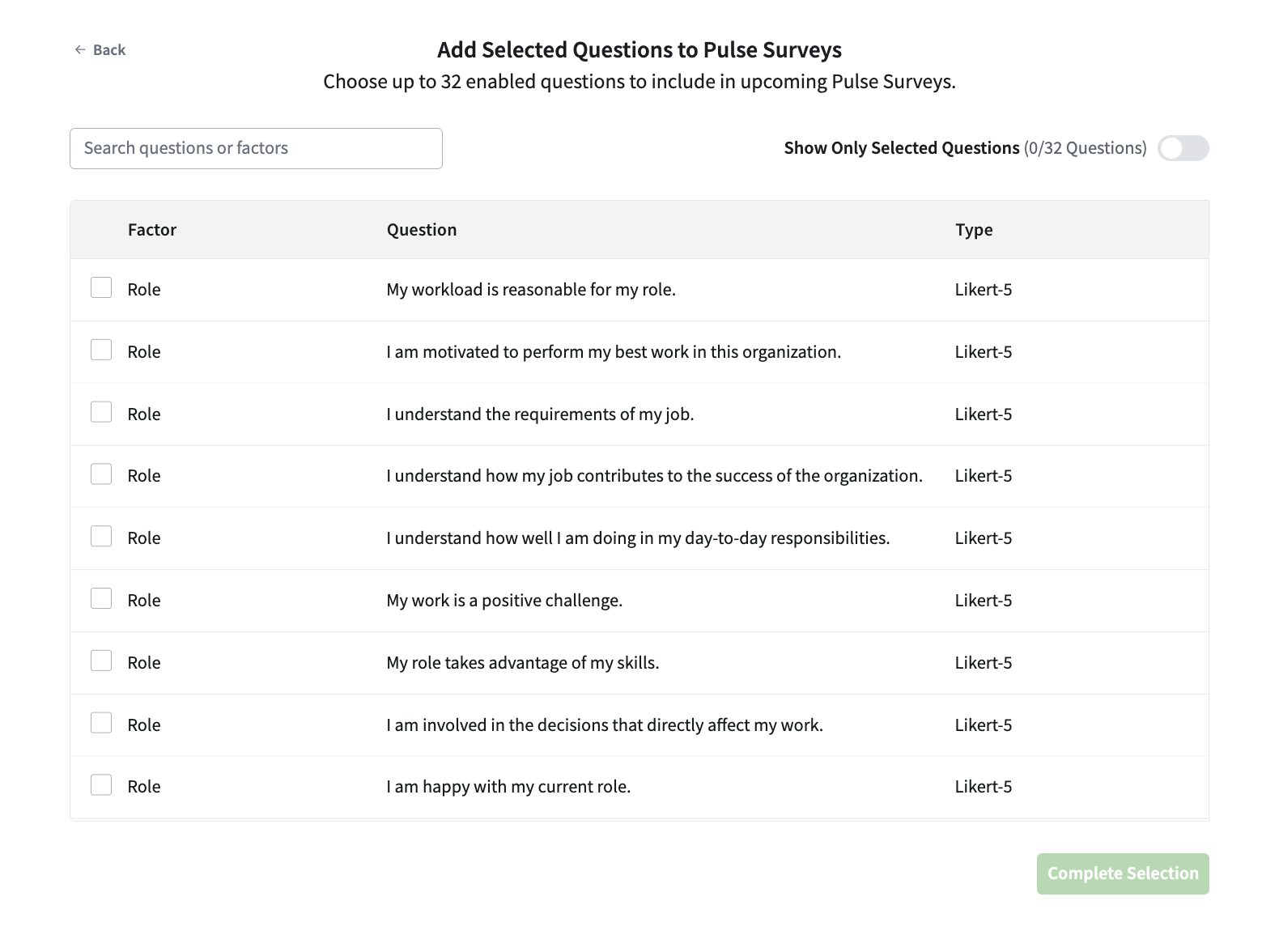
Task: Click the Back arrow icon
Action: point(80,50)
